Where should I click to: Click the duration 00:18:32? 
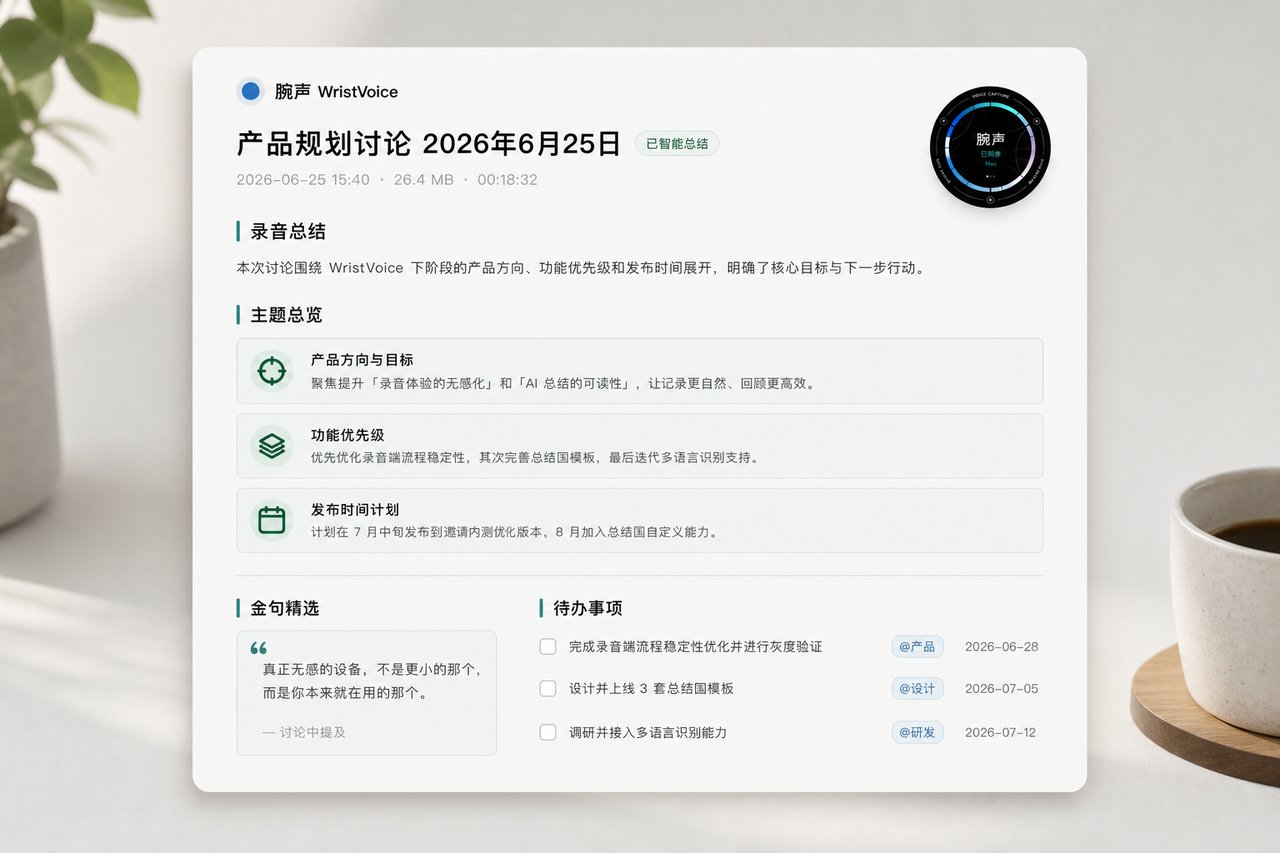coord(507,180)
